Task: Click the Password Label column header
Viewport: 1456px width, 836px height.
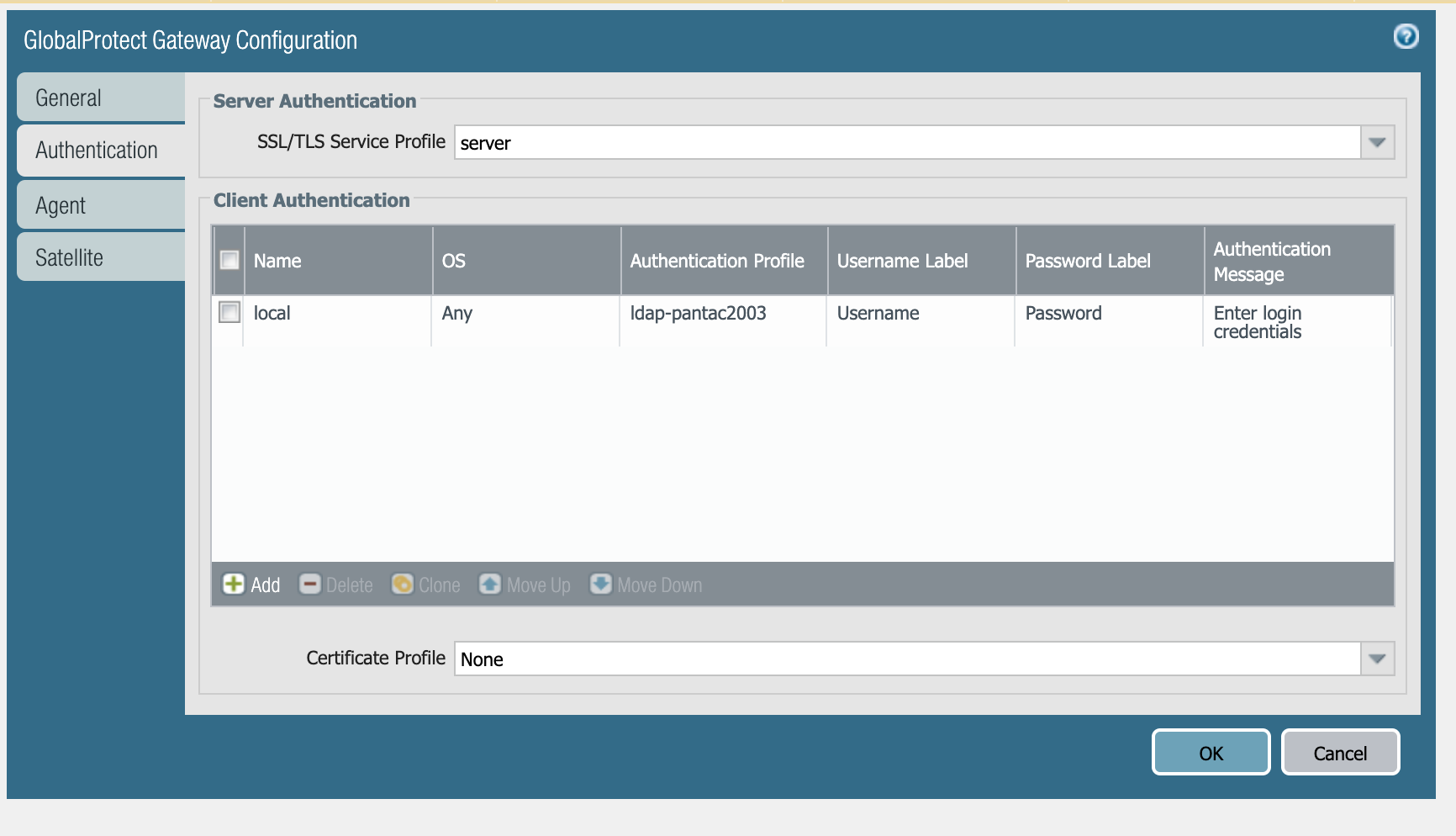Action: pos(1110,261)
